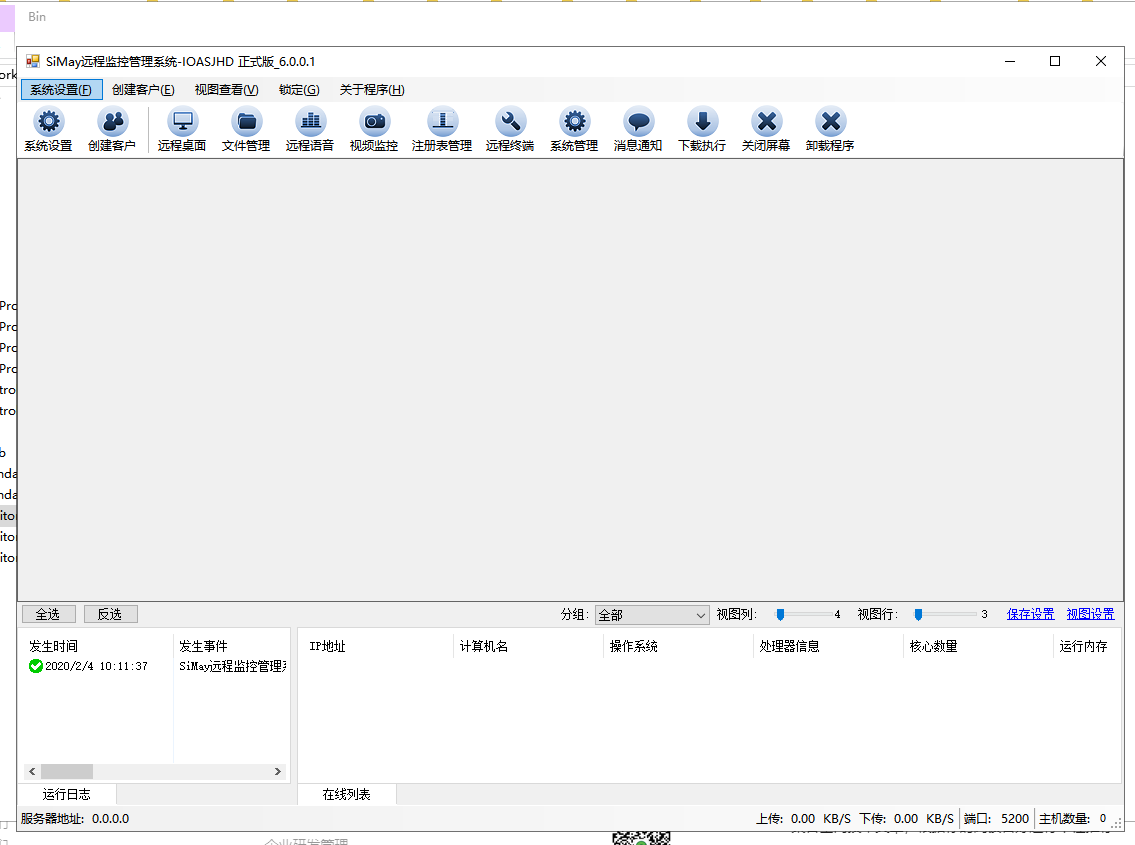
Task: Click the 发生事件 column header
Action: [x=232, y=646]
